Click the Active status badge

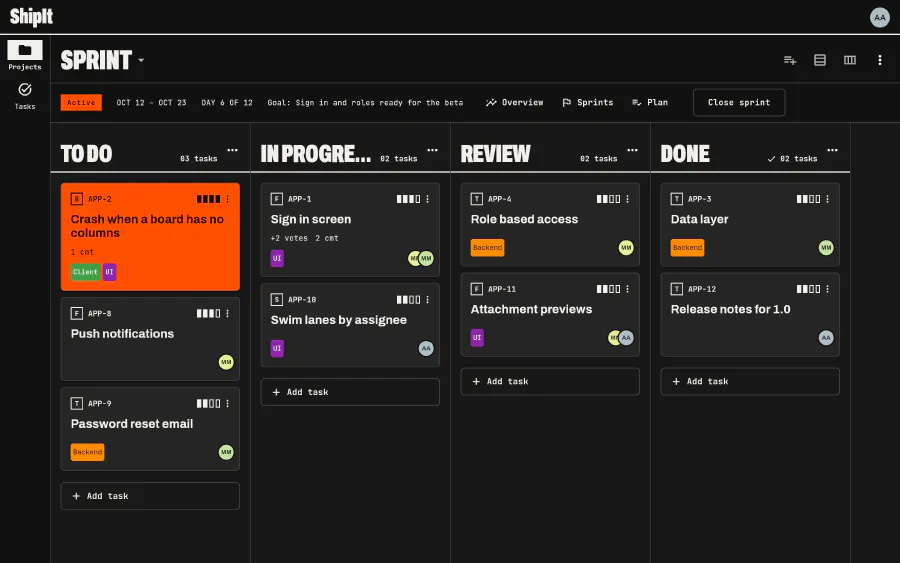click(81, 102)
